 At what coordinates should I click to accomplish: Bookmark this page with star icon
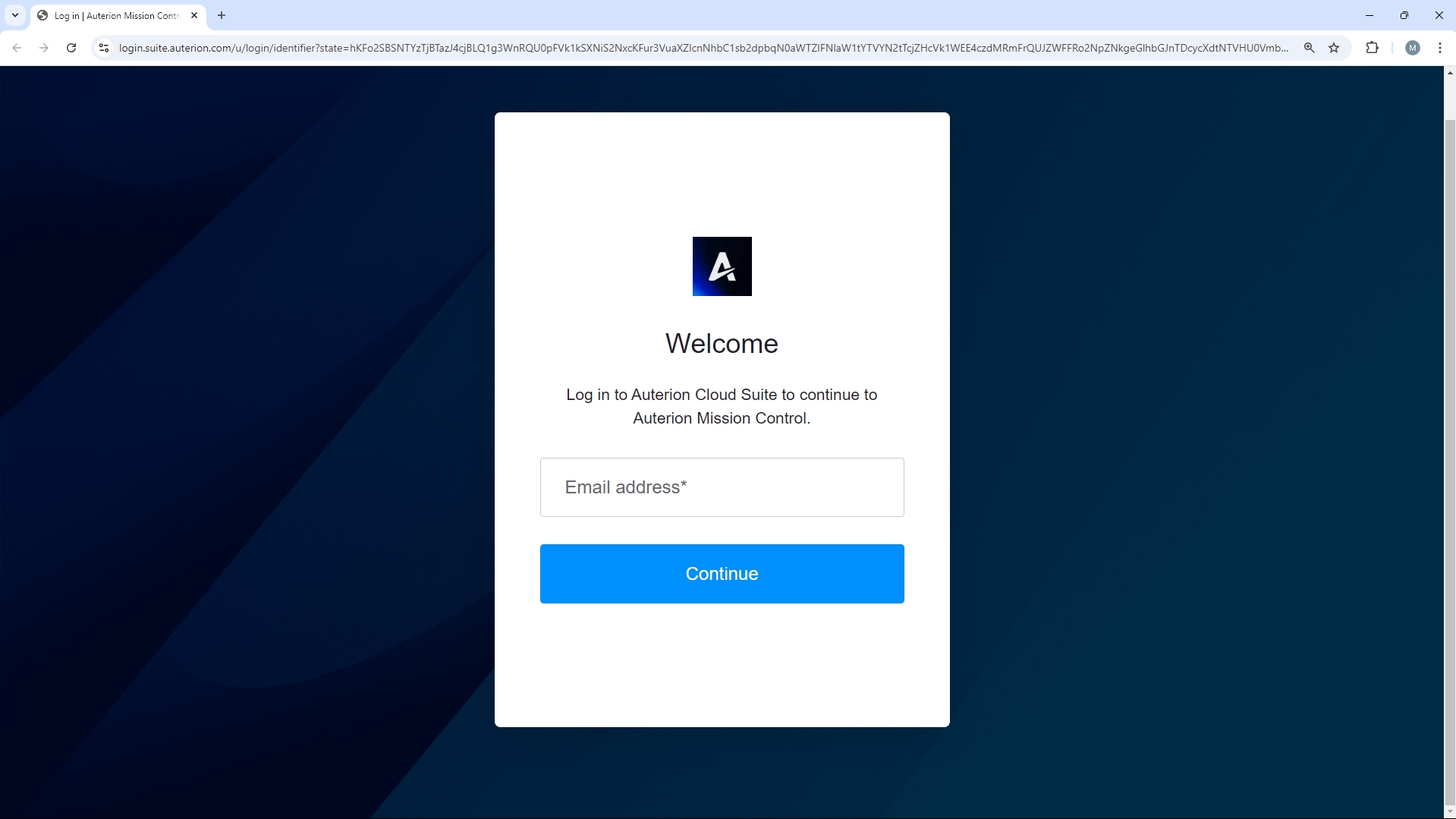(1334, 48)
